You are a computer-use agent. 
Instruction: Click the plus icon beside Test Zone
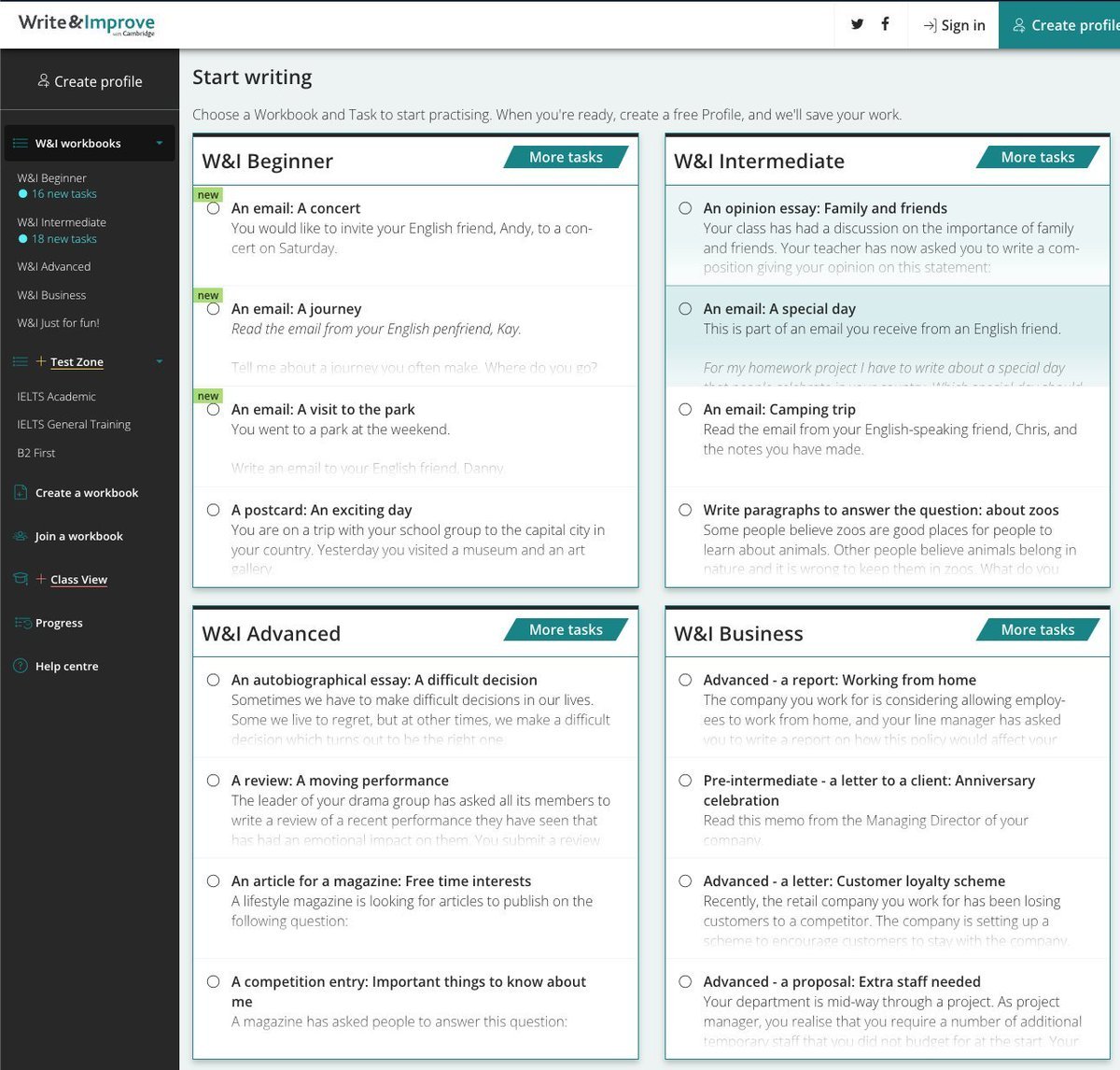[41, 361]
